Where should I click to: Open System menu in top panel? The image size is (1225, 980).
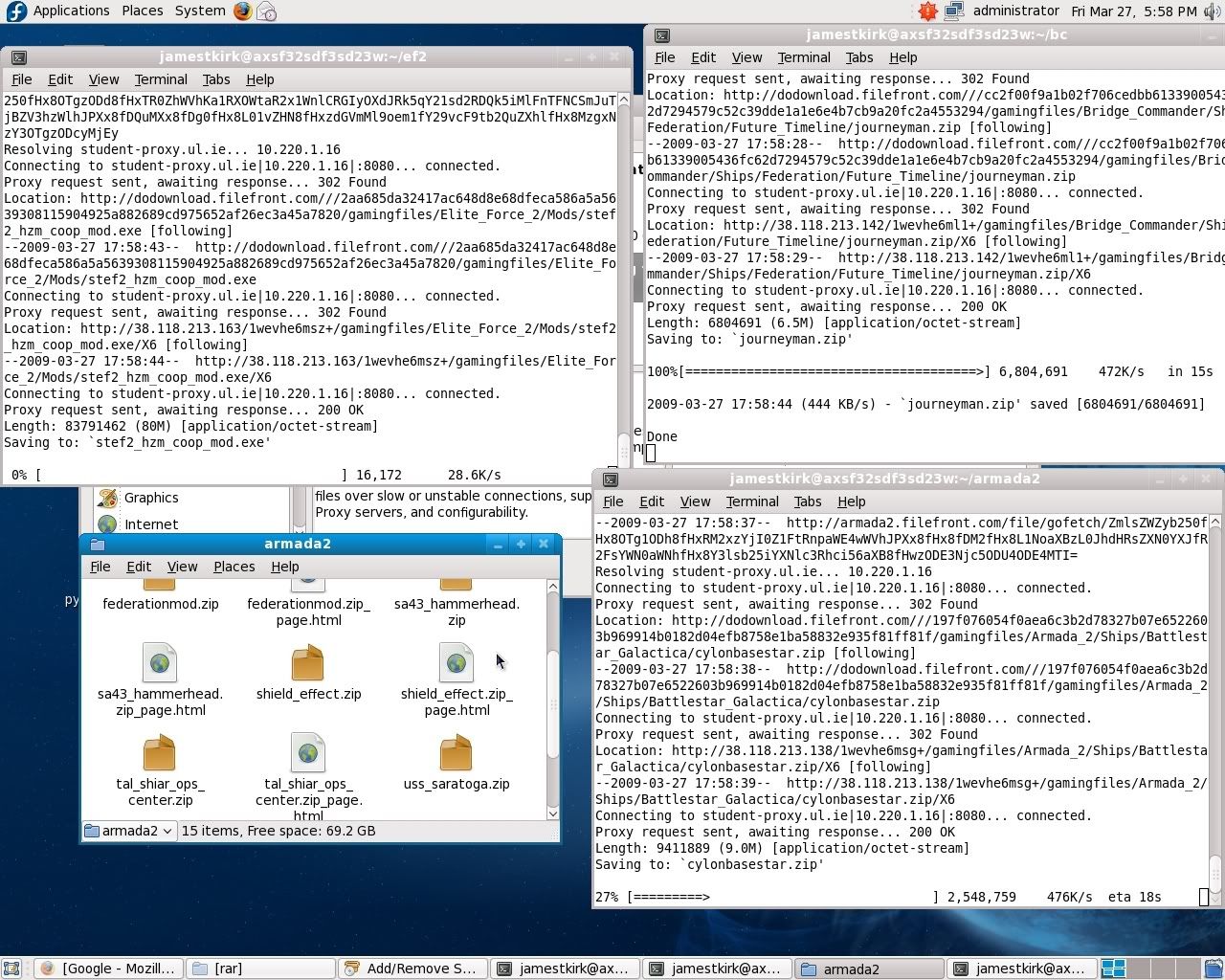coord(200,11)
